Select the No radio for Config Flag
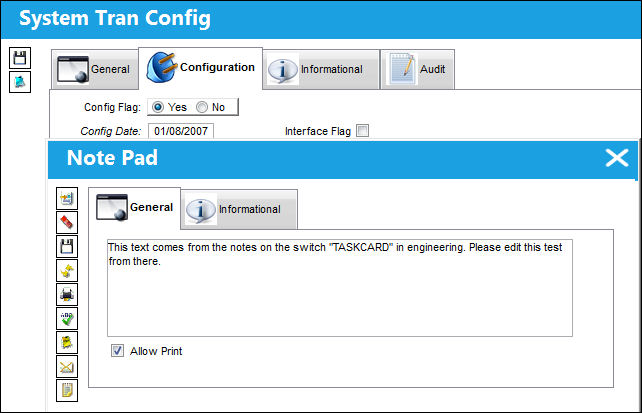Viewport: 642px width, 413px height. click(x=202, y=107)
